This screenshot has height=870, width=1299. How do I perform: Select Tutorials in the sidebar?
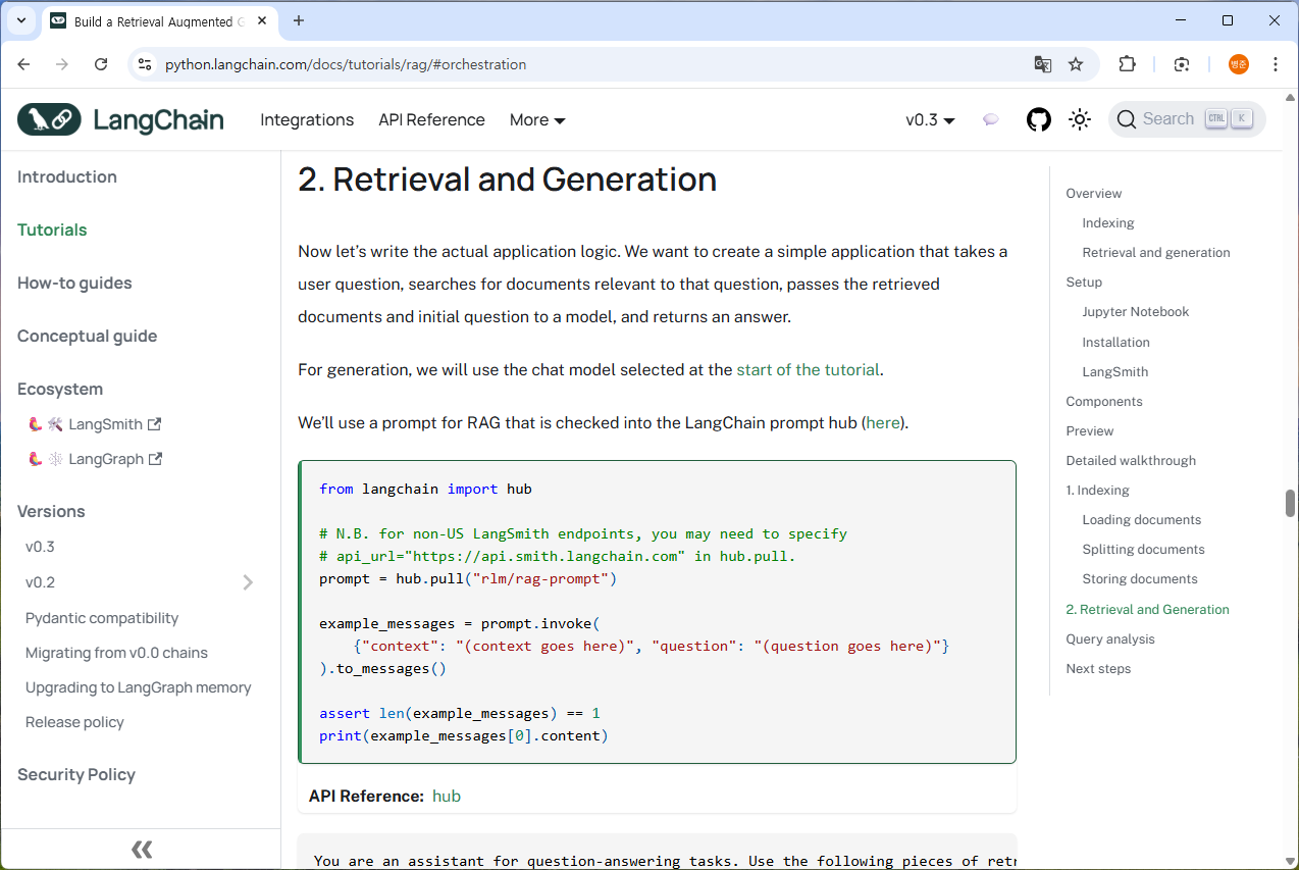(52, 230)
